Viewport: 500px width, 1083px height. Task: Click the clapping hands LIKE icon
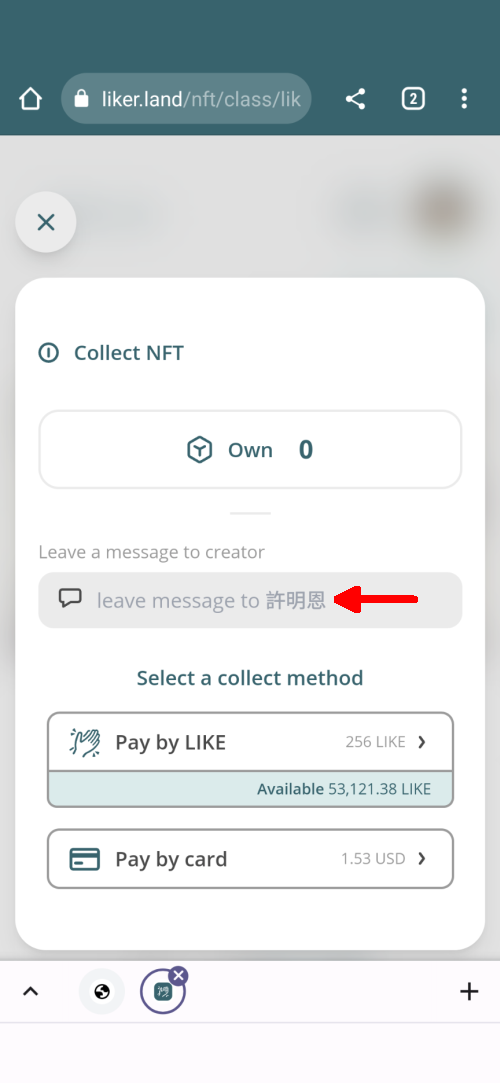pyautogui.click(x=86, y=742)
